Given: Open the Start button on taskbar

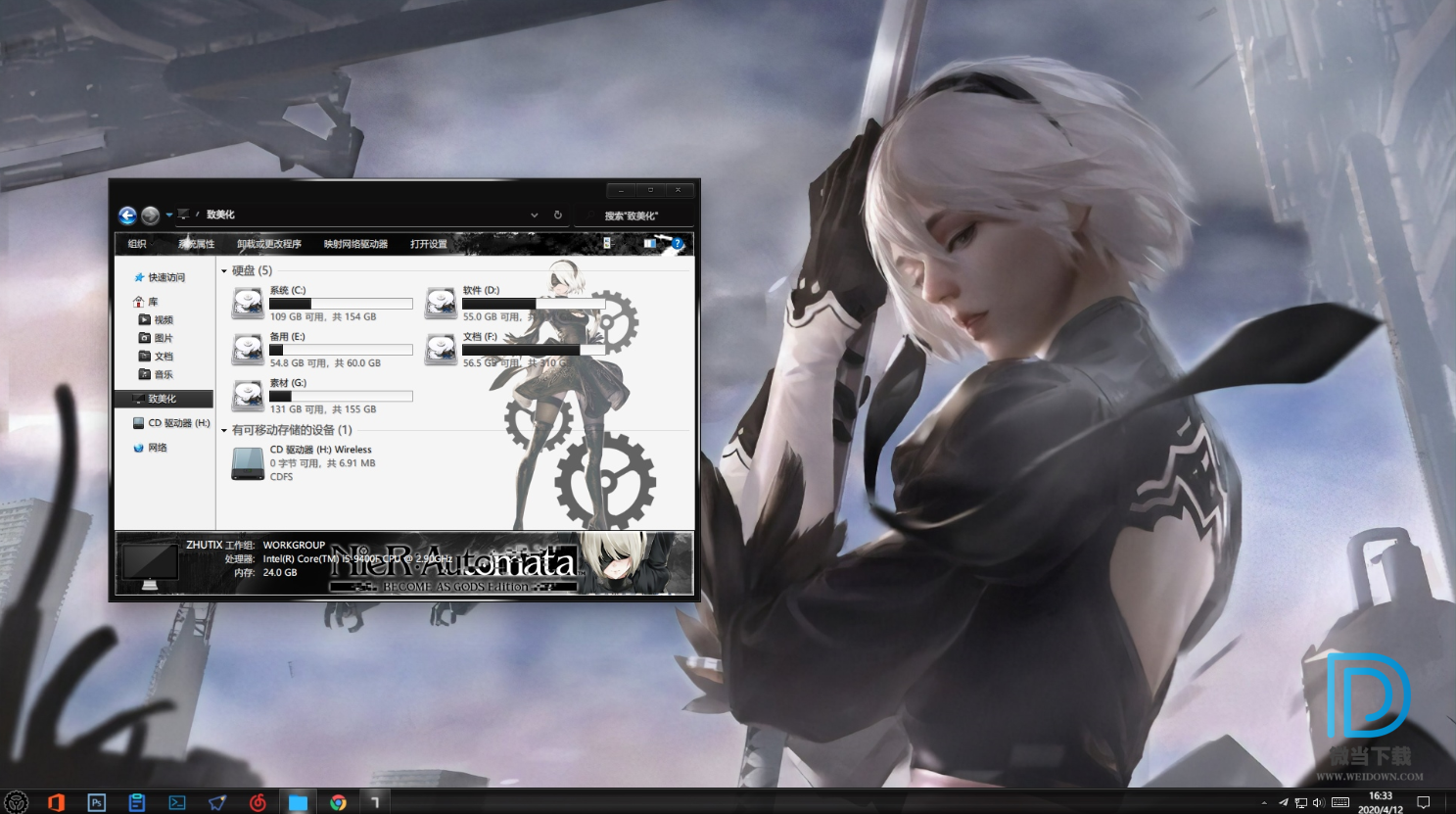Looking at the screenshot, I should coord(17,802).
